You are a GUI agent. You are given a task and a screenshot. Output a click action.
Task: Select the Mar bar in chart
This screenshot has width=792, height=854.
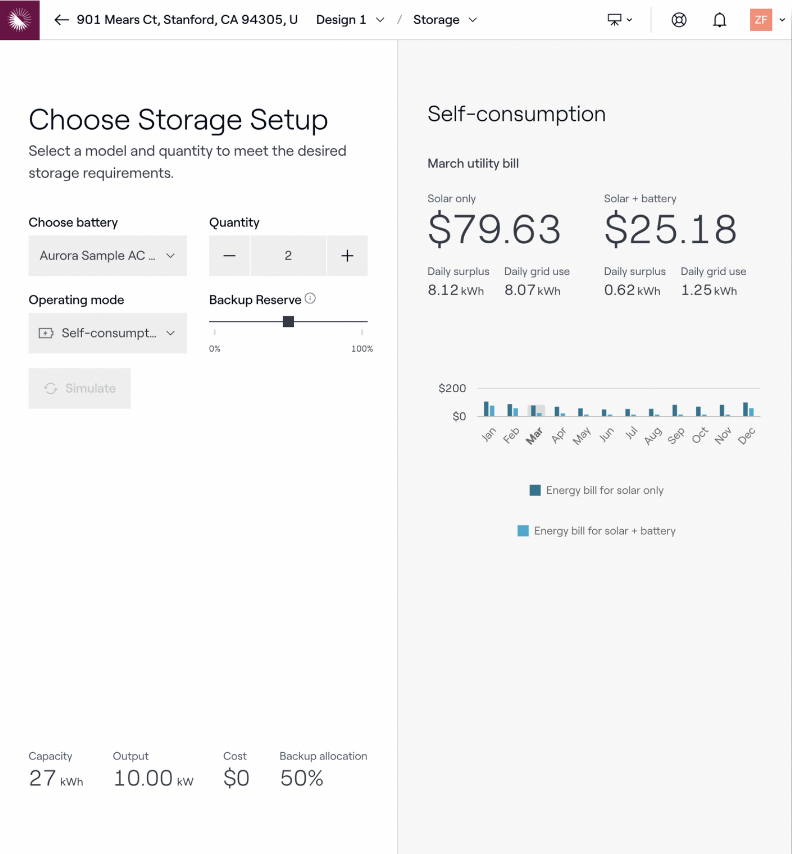(x=536, y=410)
